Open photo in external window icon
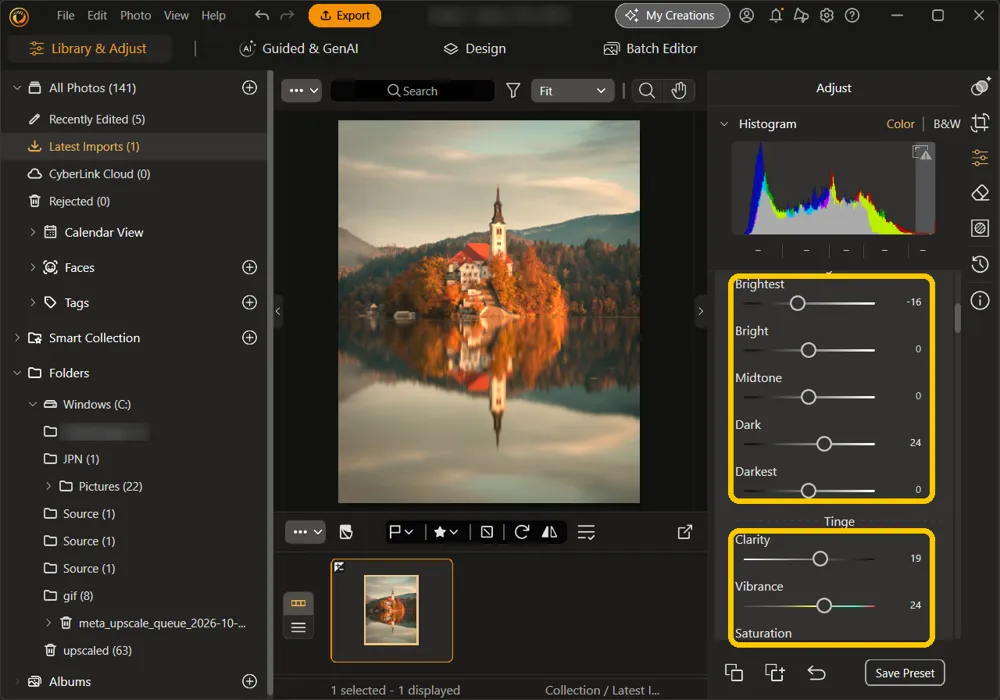Viewport: 1000px width, 700px height. pyautogui.click(x=685, y=532)
